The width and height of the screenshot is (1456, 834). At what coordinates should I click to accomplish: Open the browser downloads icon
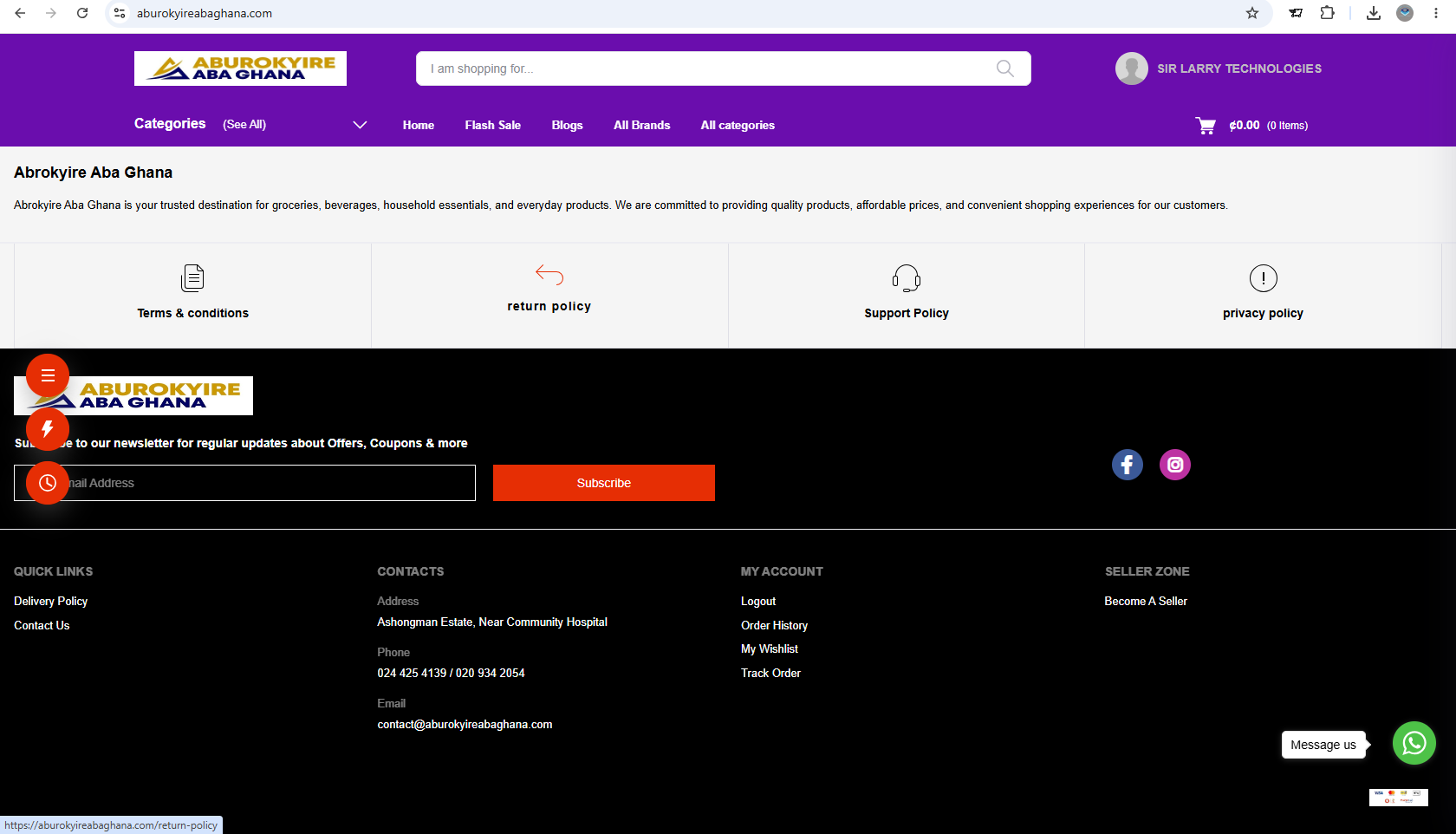(1374, 13)
